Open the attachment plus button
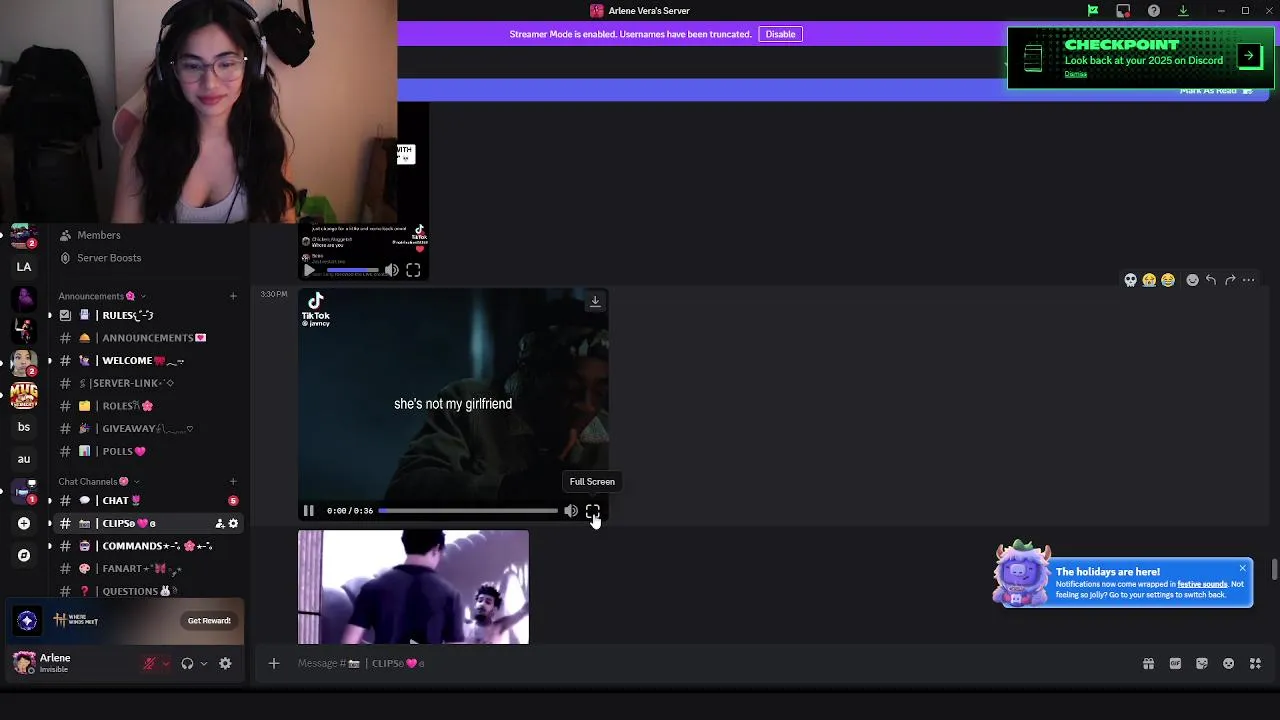 click(x=273, y=663)
